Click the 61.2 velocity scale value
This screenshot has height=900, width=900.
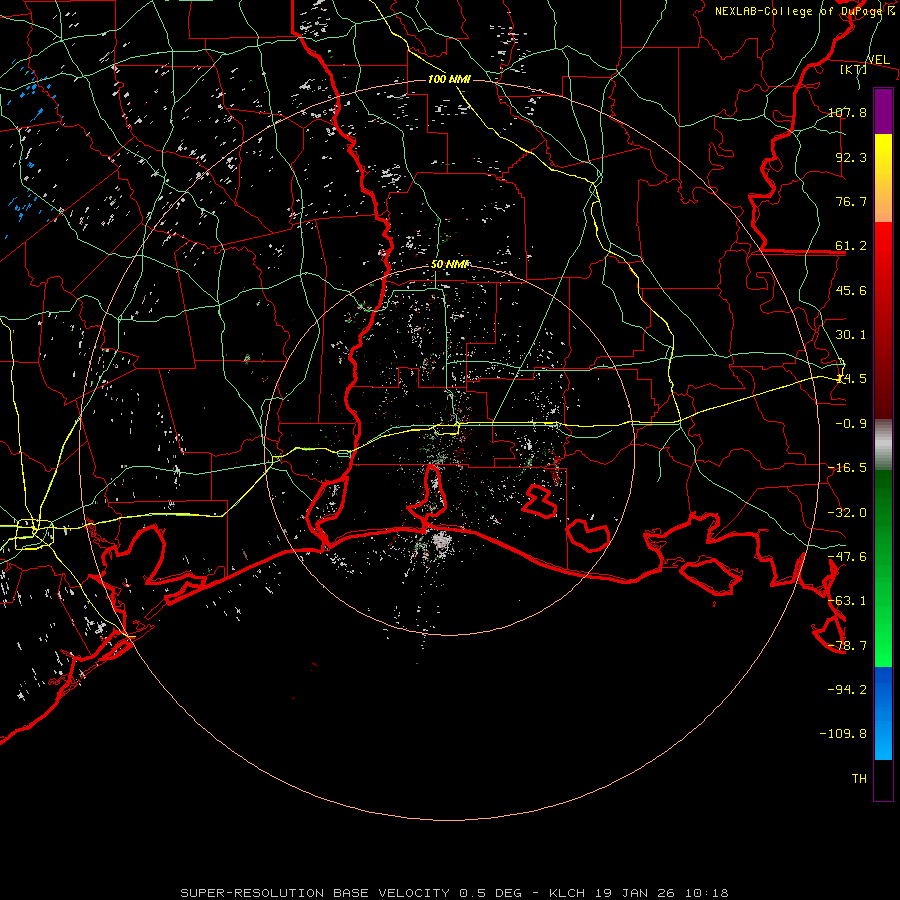pyautogui.click(x=851, y=246)
